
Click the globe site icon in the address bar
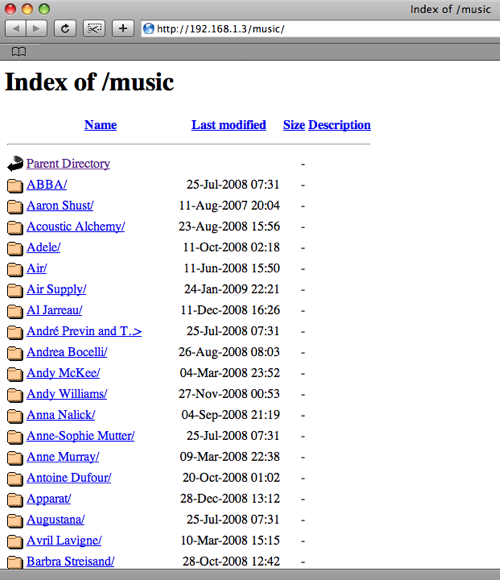(x=149, y=28)
